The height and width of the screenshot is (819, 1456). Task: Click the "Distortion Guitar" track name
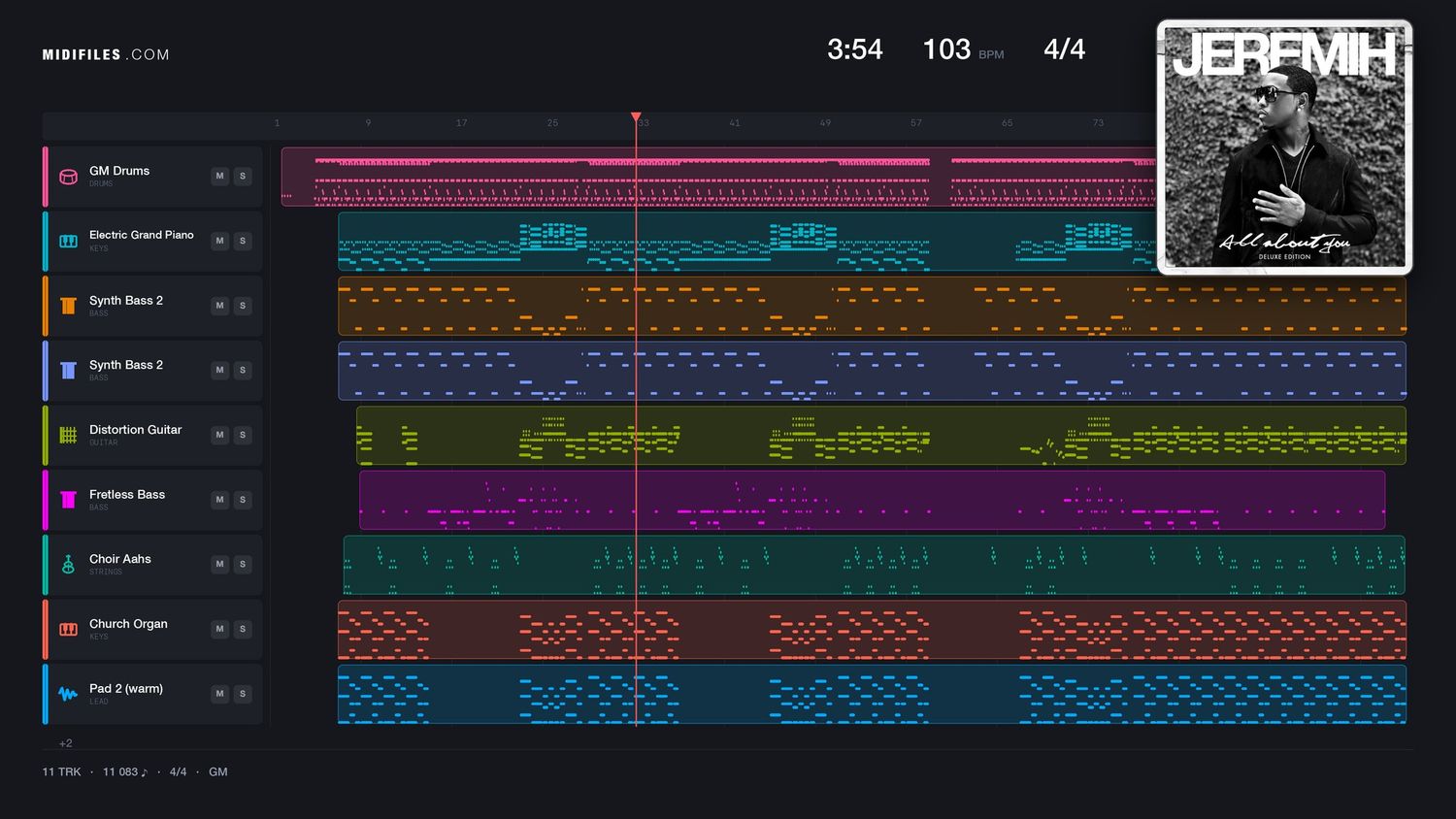(x=136, y=430)
